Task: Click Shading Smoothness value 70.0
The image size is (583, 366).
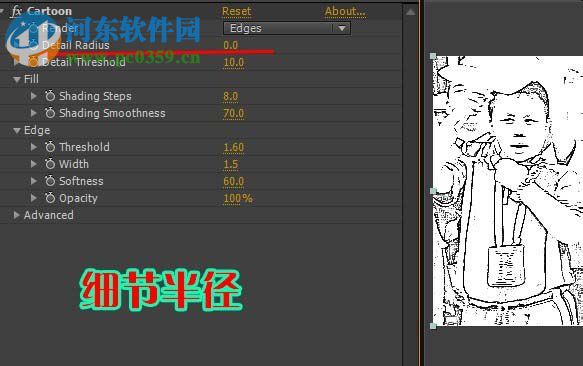Action: click(x=233, y=113)
